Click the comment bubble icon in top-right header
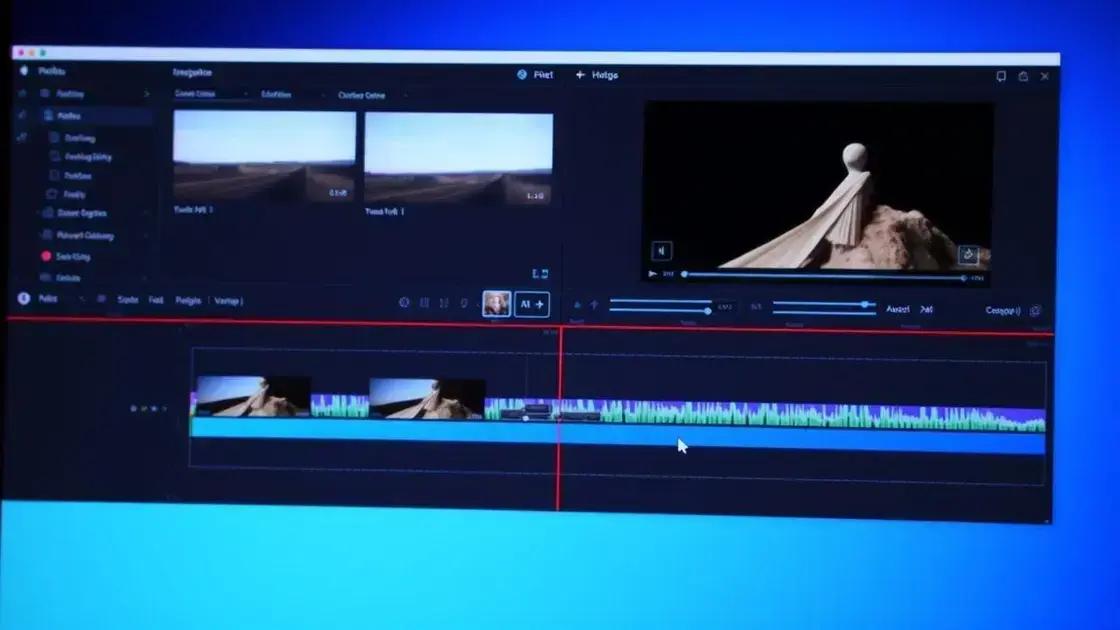This screenshot has width=1120, height=630. click(1001, 76)
